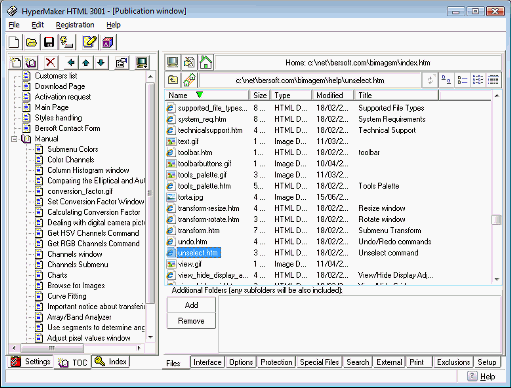Click the yellow notepad edit icon
This screenshot has height=388, width=511.
tap(89, 42)
